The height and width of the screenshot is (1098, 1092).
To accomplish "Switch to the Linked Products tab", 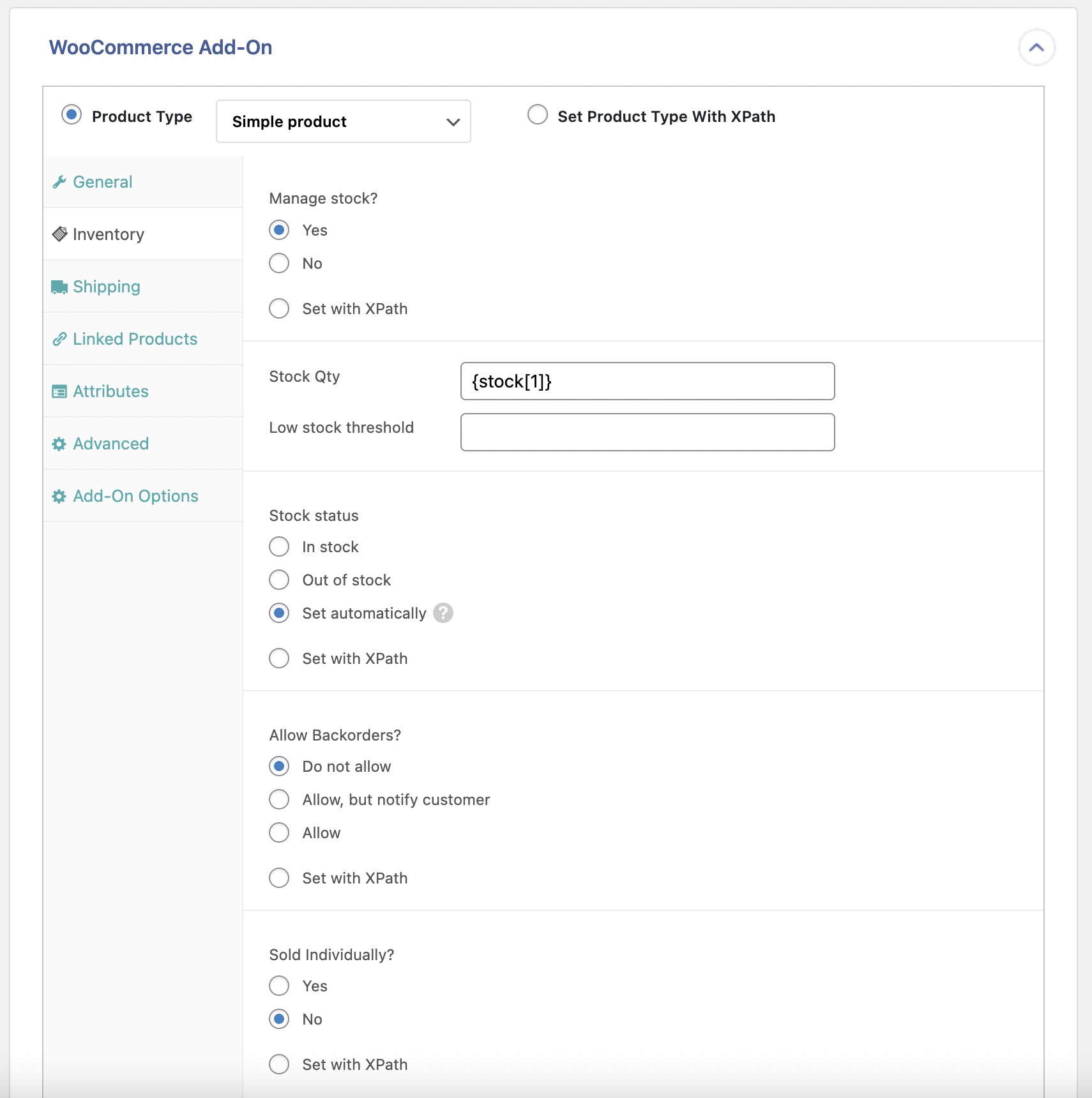I will click(x=143, y=339).
